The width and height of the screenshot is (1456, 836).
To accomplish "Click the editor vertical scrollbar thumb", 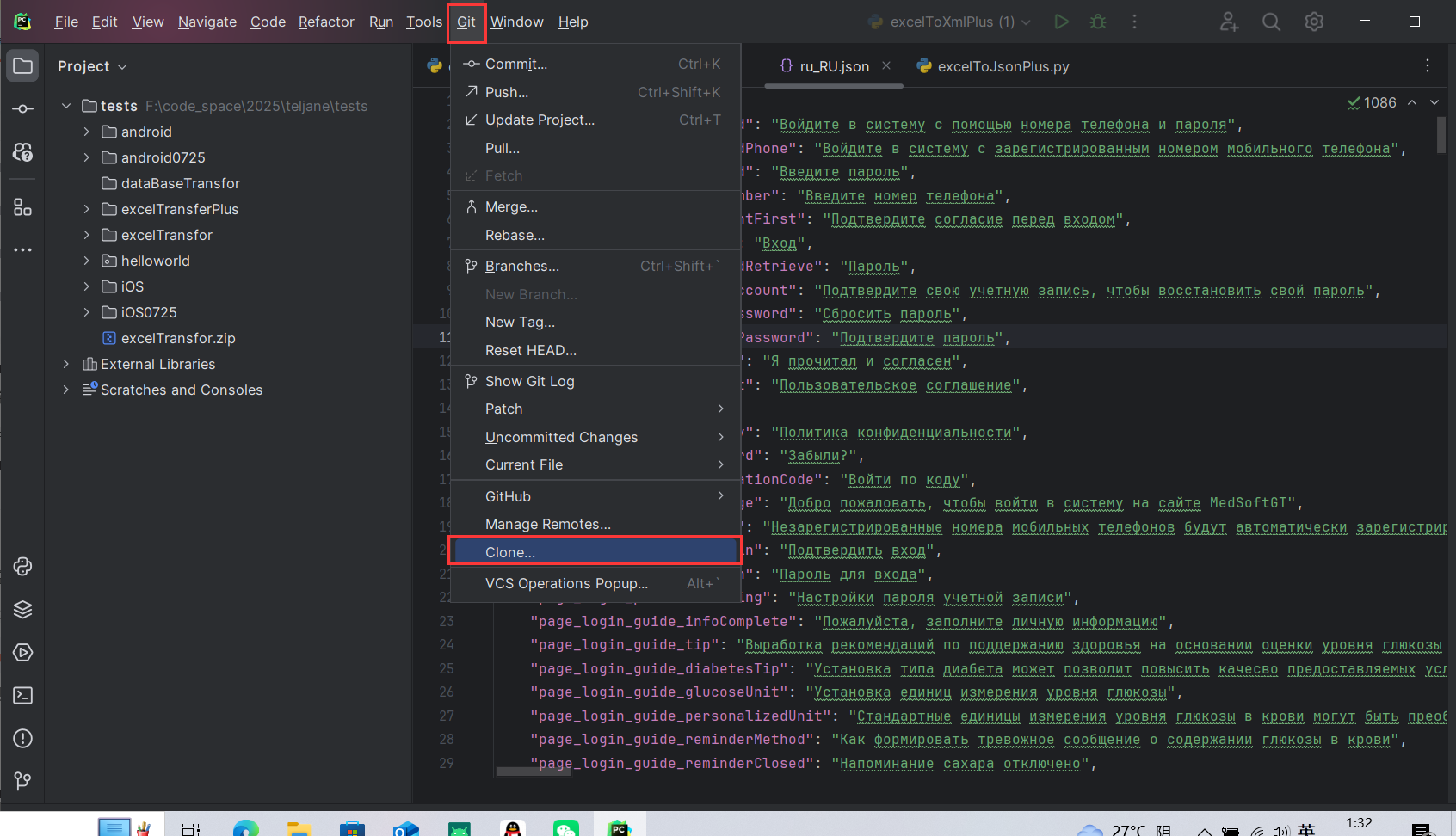I will 1441,135.
